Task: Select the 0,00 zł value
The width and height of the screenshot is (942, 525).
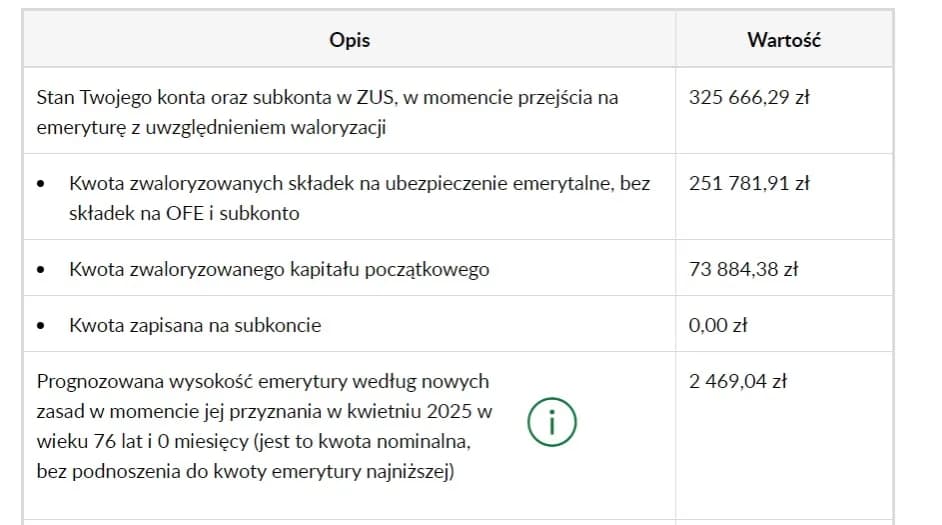Action: pyautogui.click(x=718, y=325)
